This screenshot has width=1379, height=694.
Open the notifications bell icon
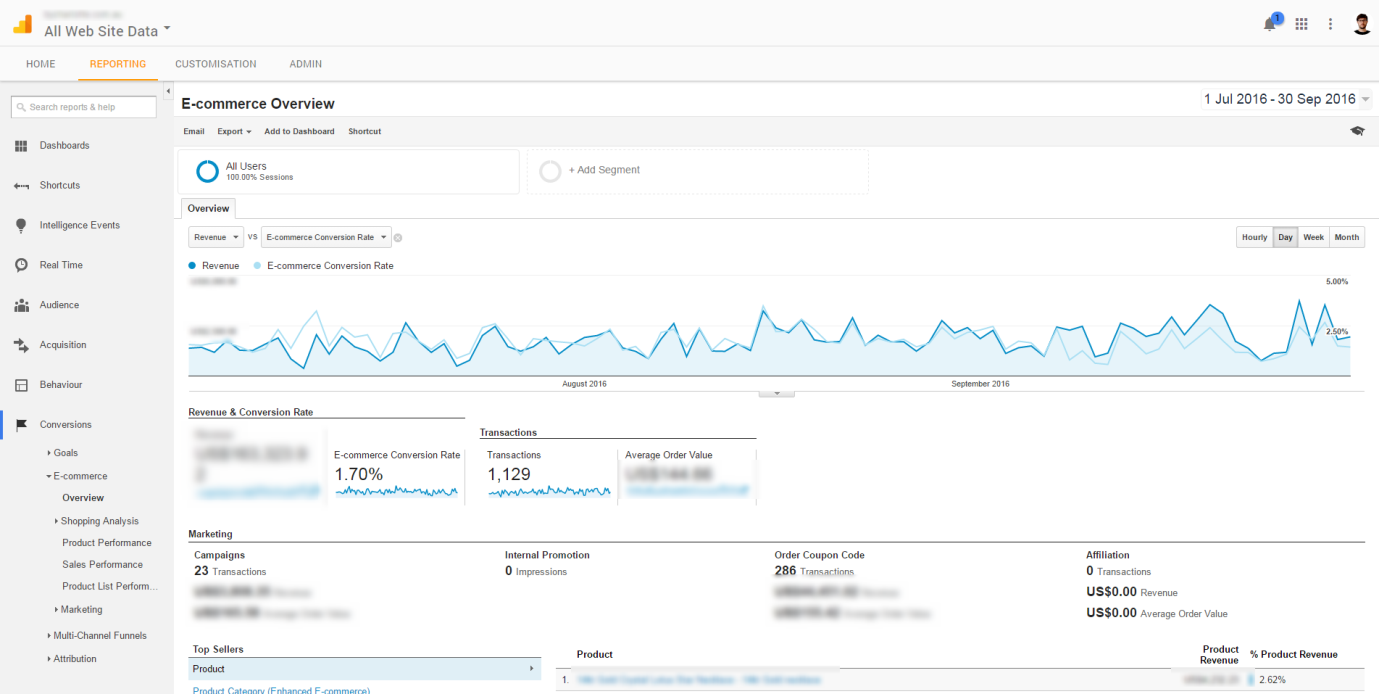(1270, 24)
